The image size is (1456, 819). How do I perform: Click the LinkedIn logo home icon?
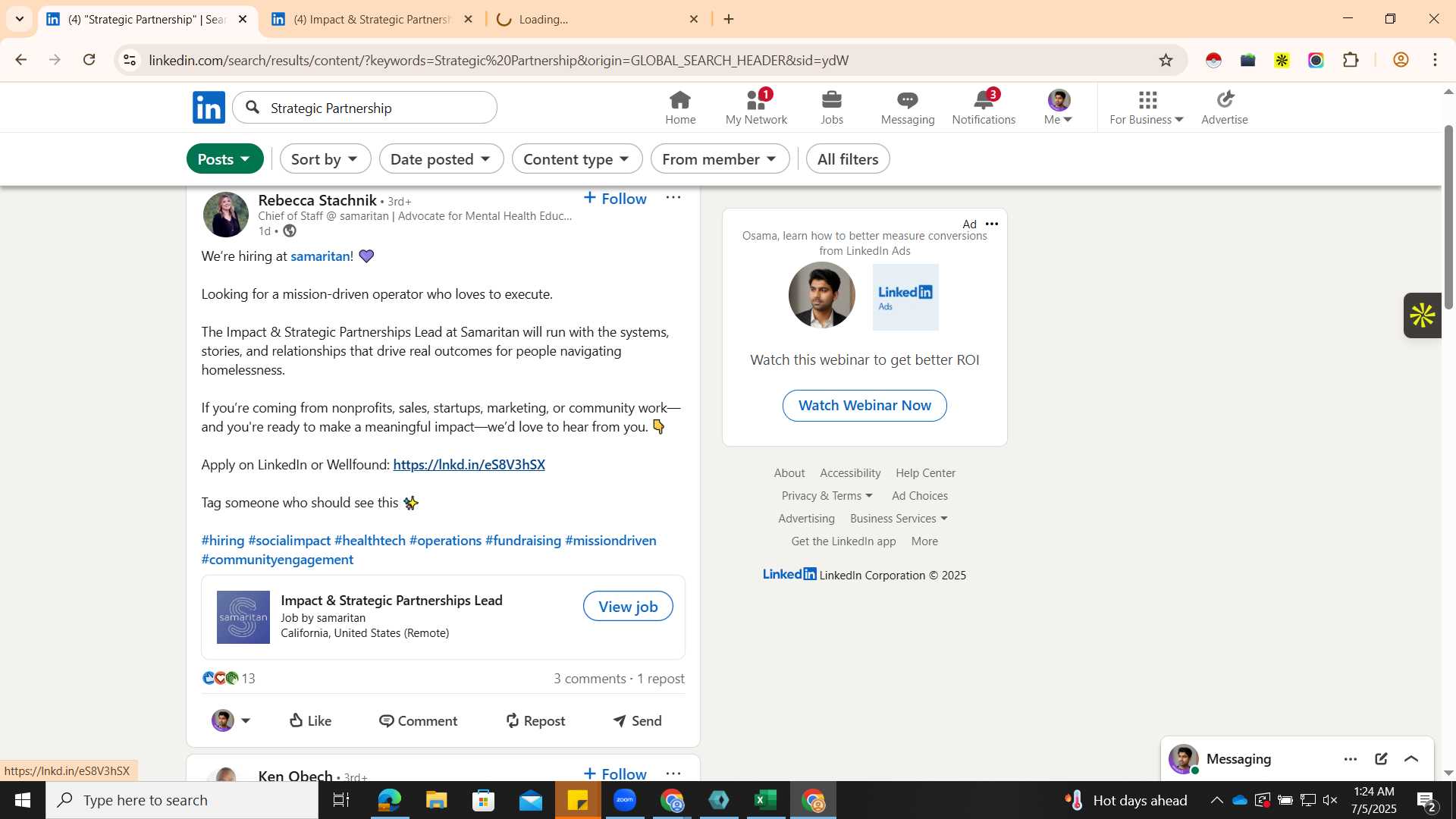point(209,108)
